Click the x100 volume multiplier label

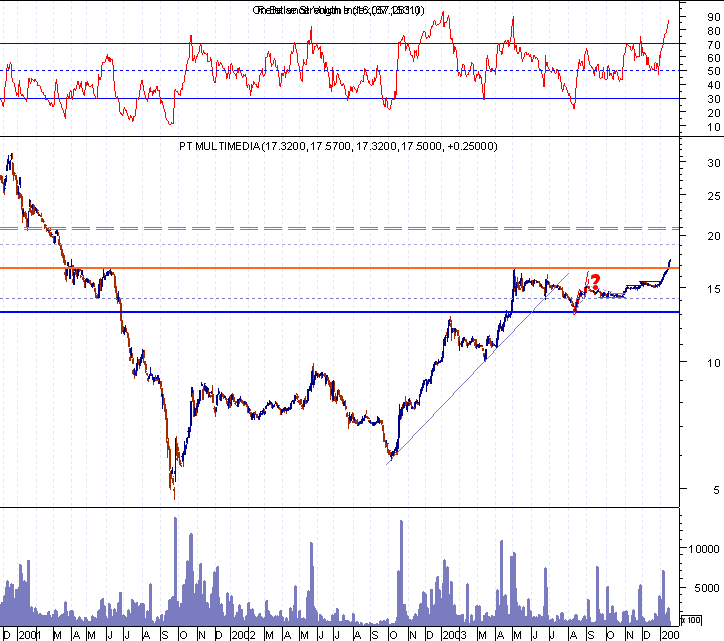(x=692, y=620)
